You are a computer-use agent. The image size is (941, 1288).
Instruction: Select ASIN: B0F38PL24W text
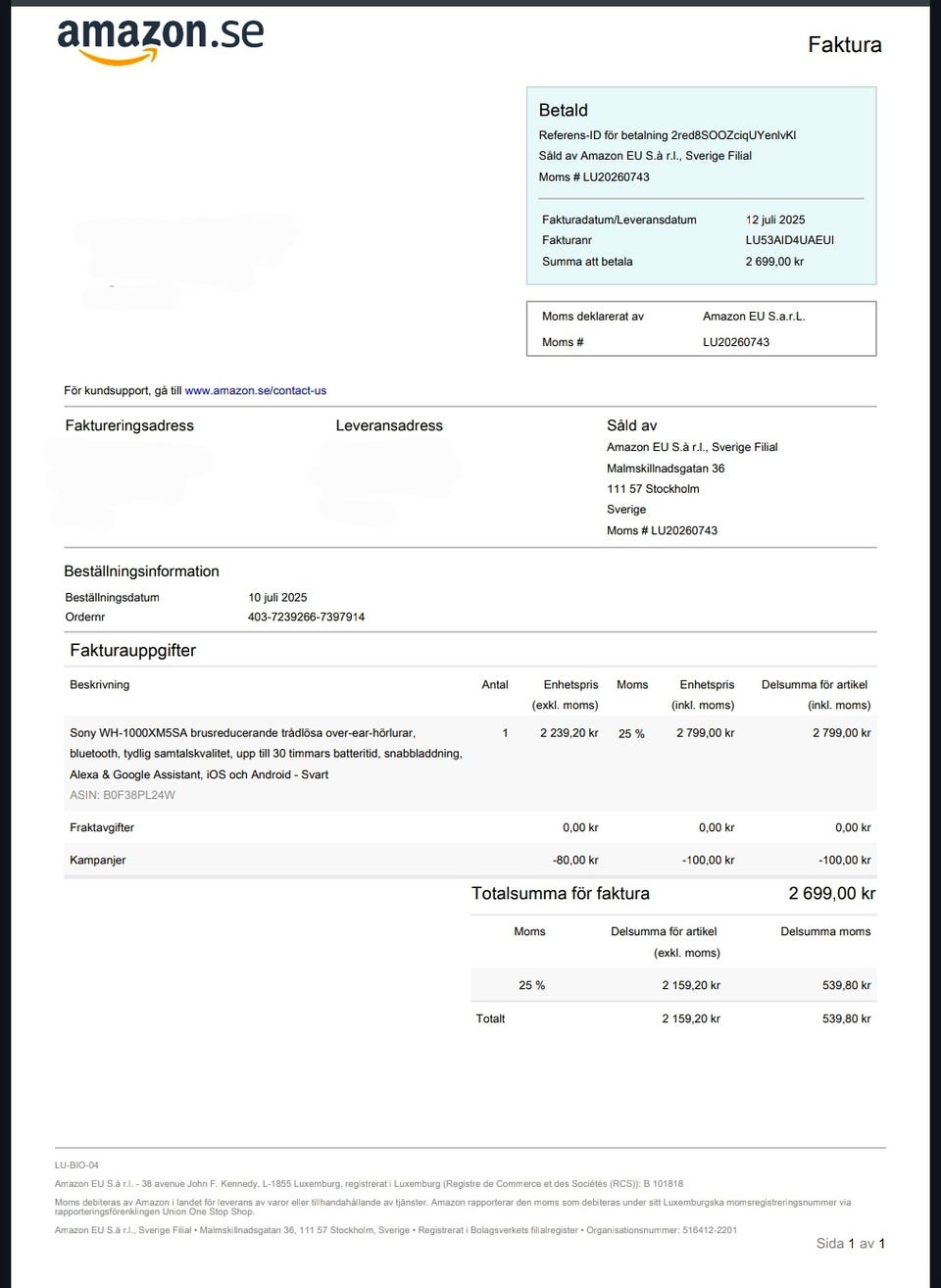coord(123,795)
